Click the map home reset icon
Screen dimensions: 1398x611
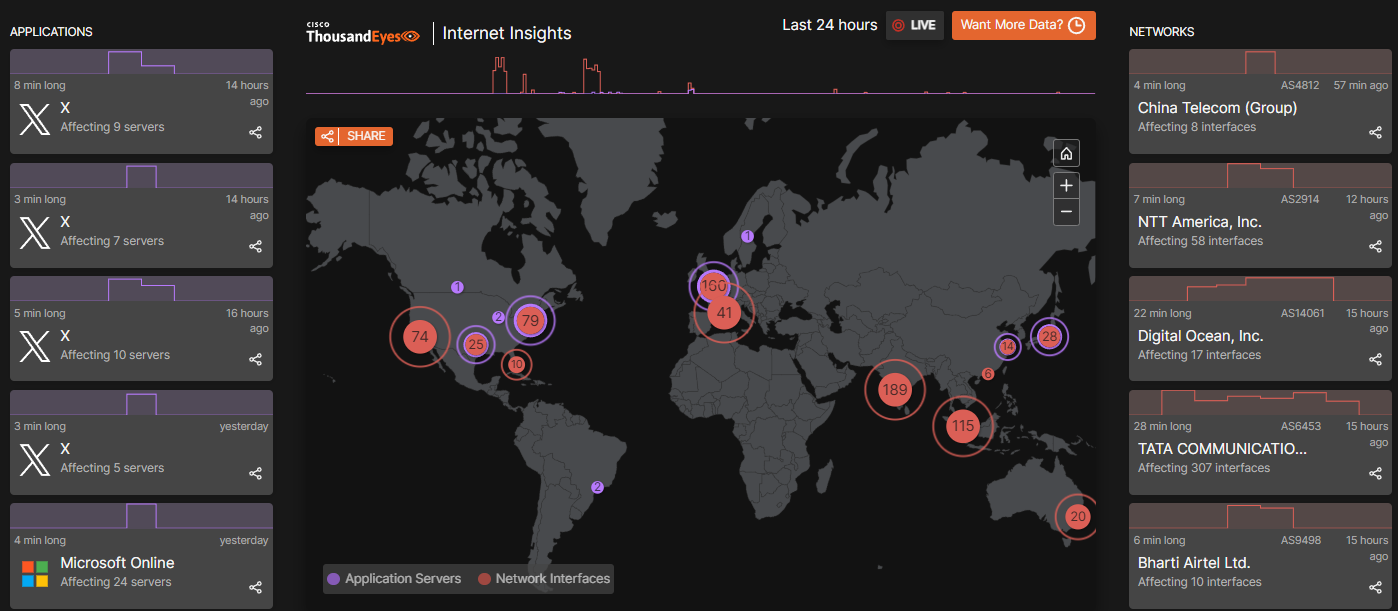click(x=1066, y=154)
